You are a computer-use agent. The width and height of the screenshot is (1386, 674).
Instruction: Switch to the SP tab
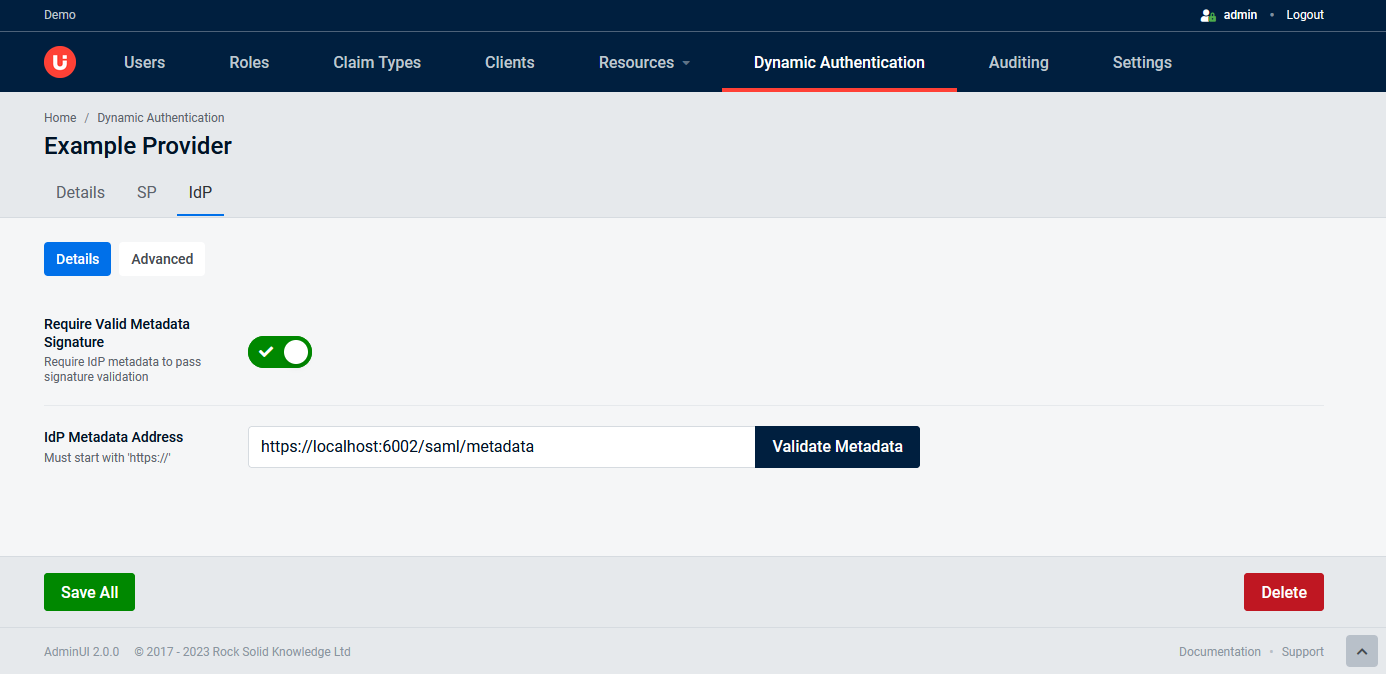pyautogui.click(x=146, y=192)
